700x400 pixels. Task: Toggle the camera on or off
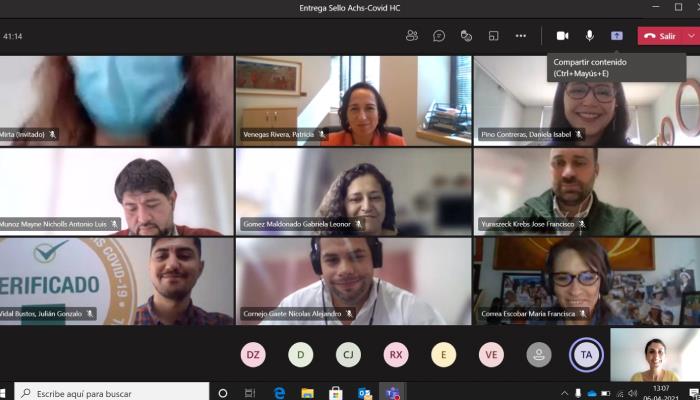click(562, 36)
